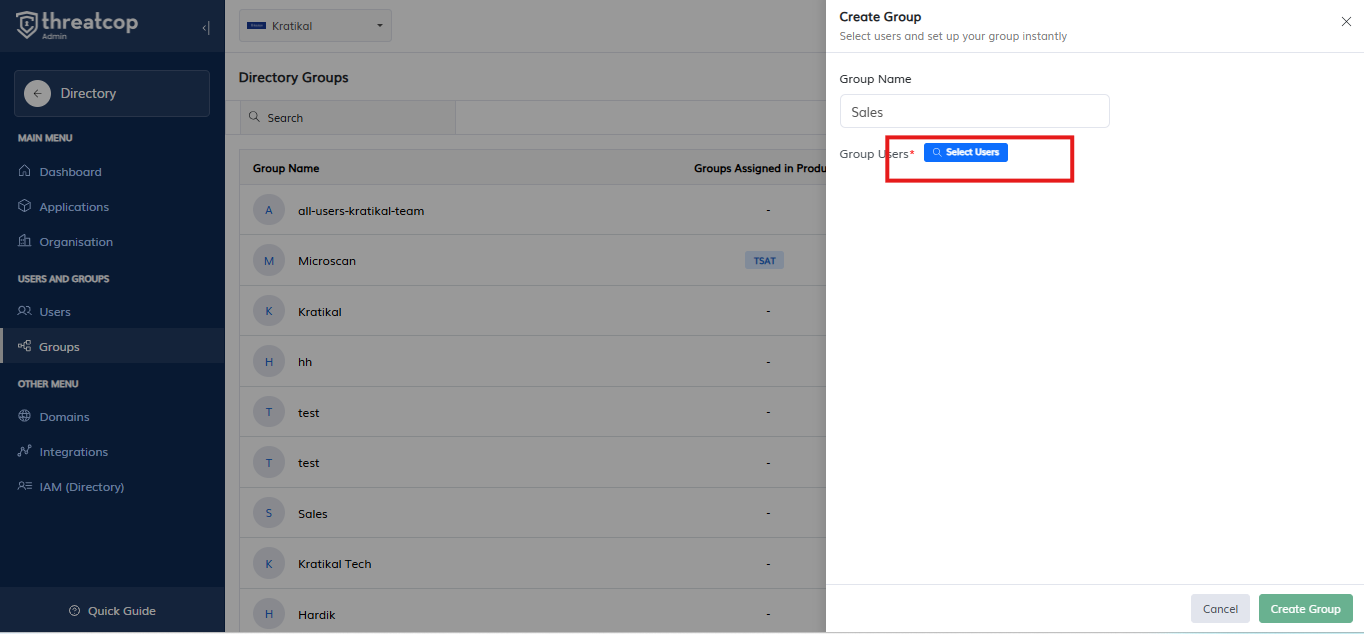Close the Create Group panel

pos(1346,22)
